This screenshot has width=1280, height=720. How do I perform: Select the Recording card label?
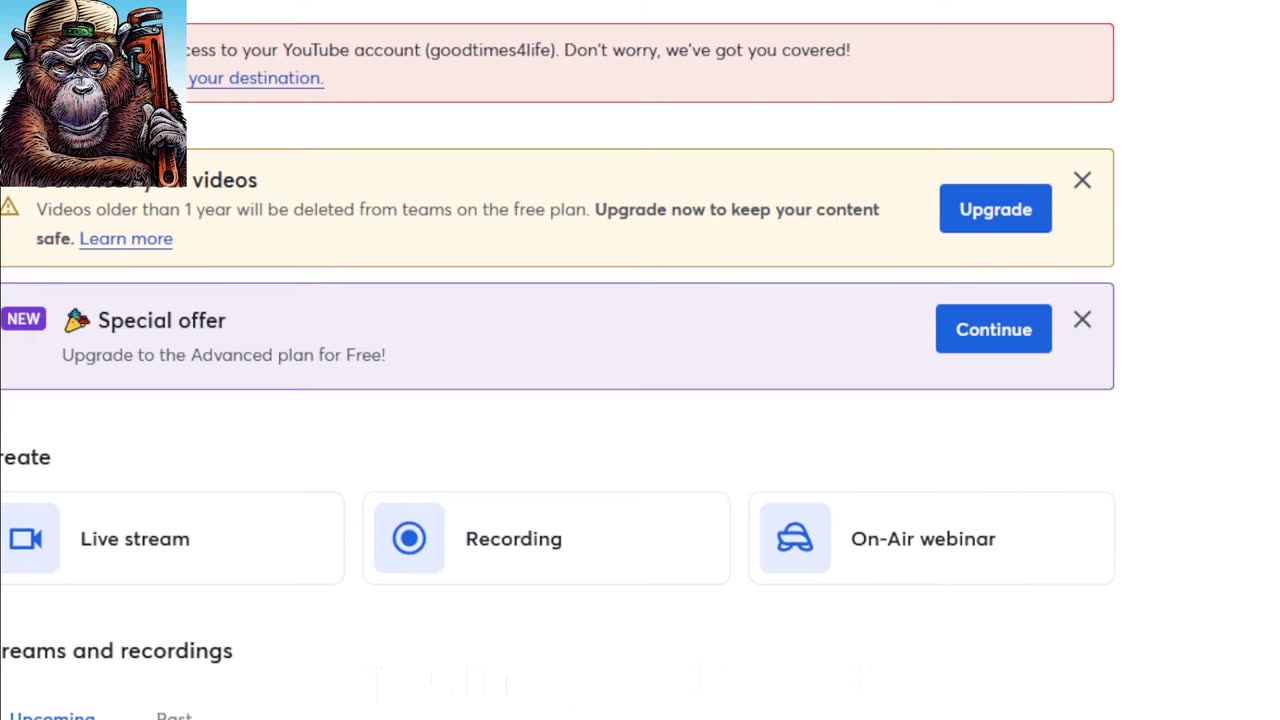(513, 539)
